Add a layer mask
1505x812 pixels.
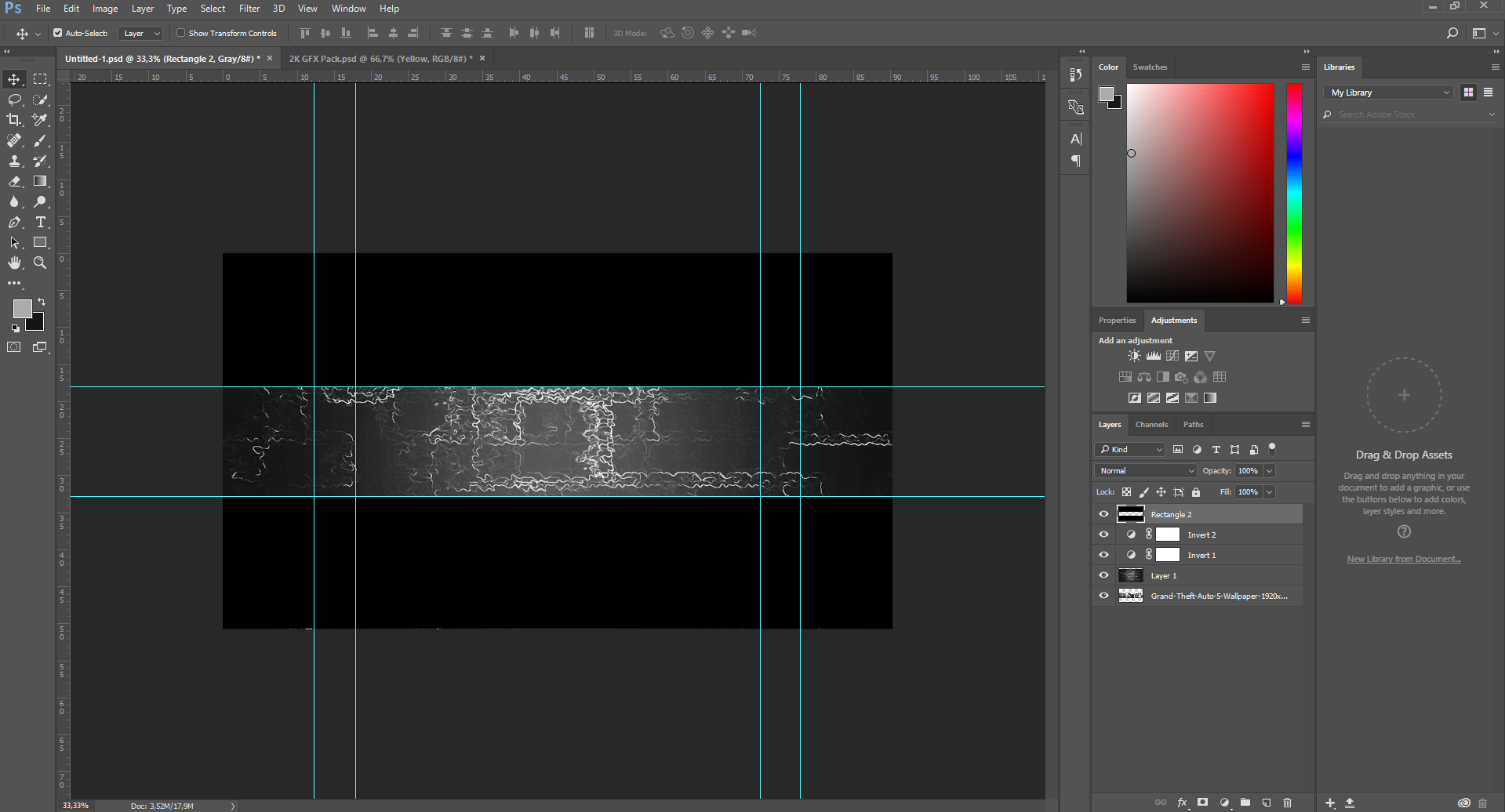point(1202,803)
